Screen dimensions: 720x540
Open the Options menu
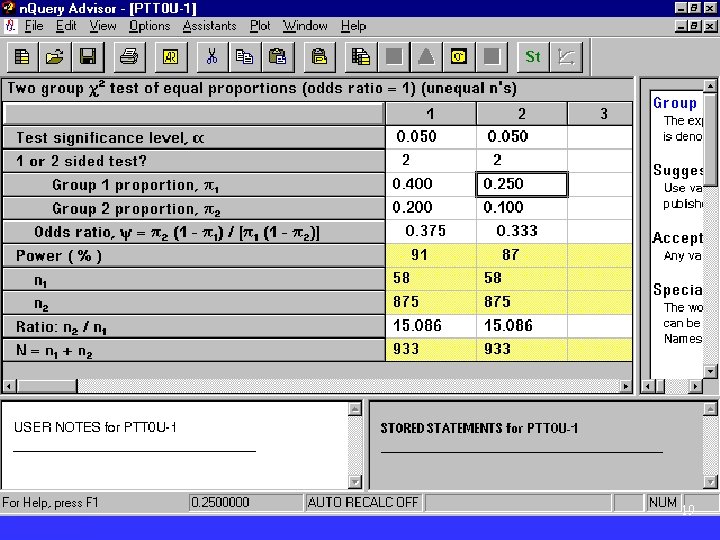point(149,26)
